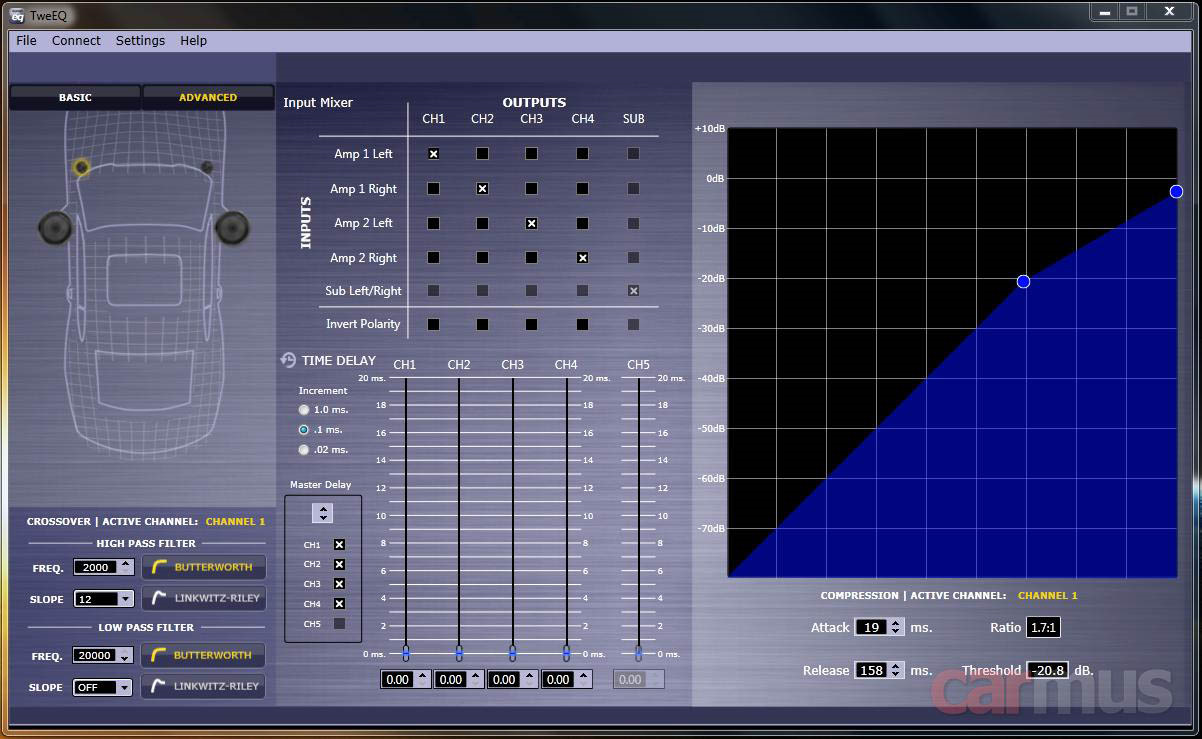The height and width of the screenshot is (739, 1202).
Task: Click the CH1 delay 0.00 value field
Action: [x=398, y=679]
